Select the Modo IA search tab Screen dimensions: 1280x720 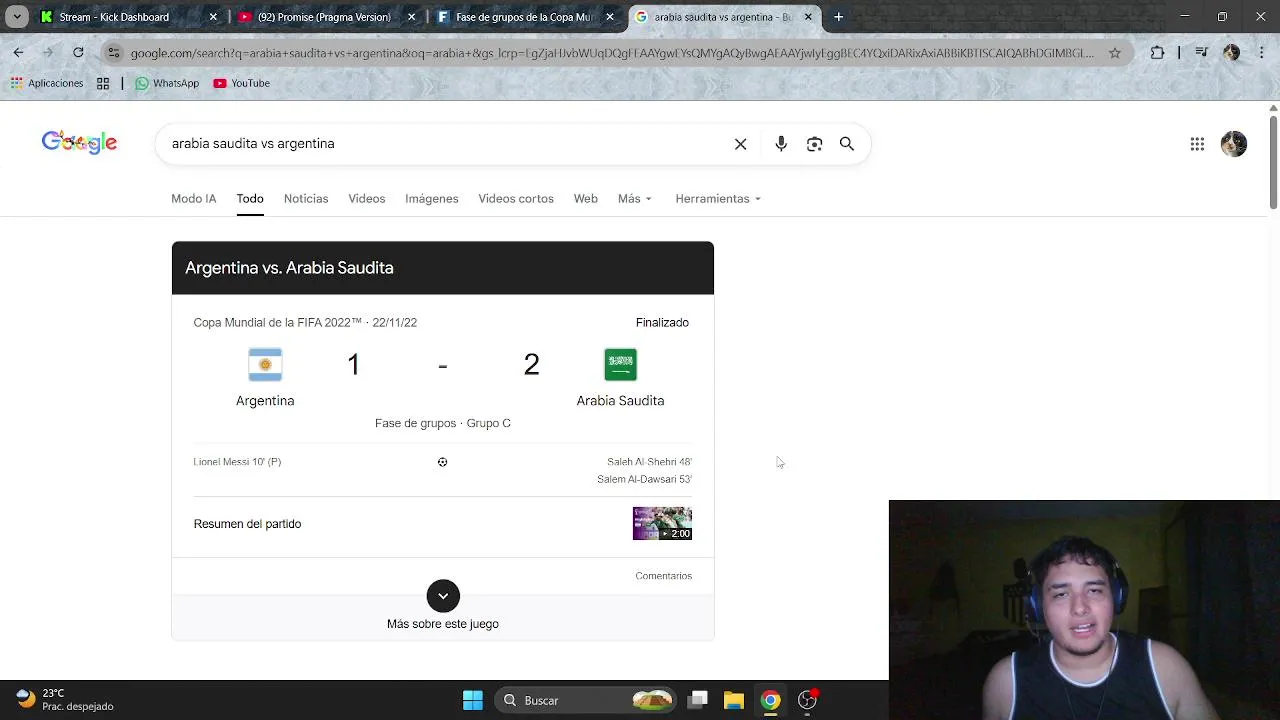click(193, 198)
